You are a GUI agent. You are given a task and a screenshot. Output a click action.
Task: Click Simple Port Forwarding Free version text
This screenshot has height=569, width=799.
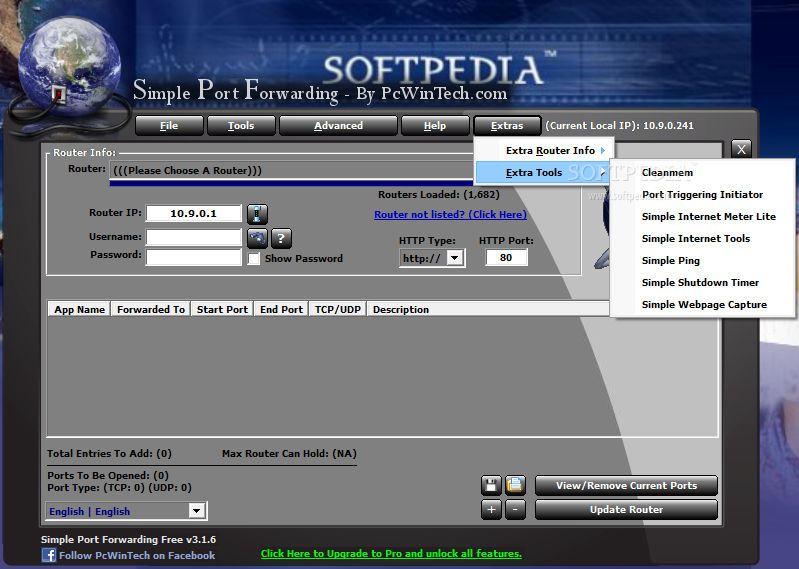[128, 539]
